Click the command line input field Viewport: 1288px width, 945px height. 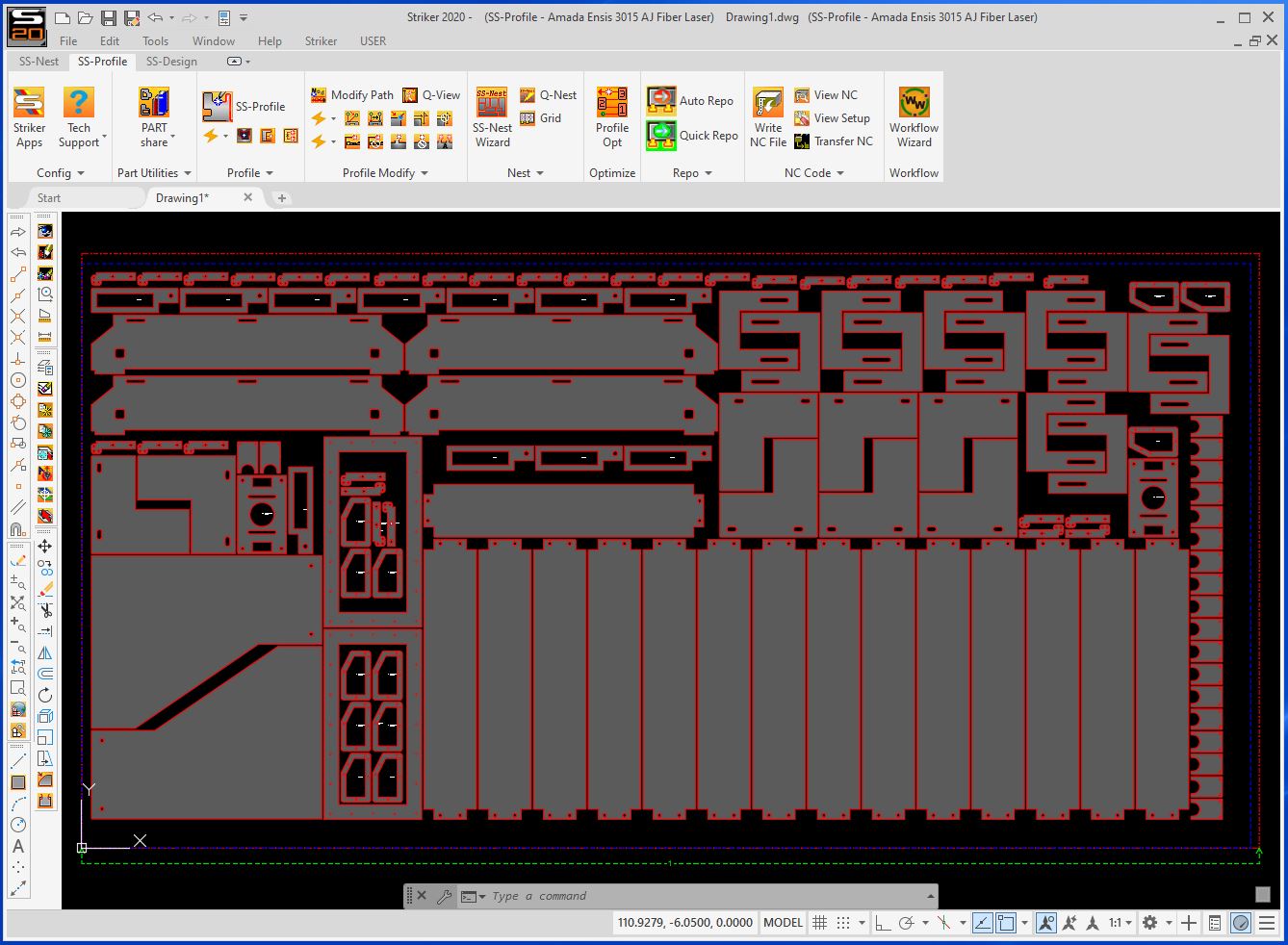703,896
